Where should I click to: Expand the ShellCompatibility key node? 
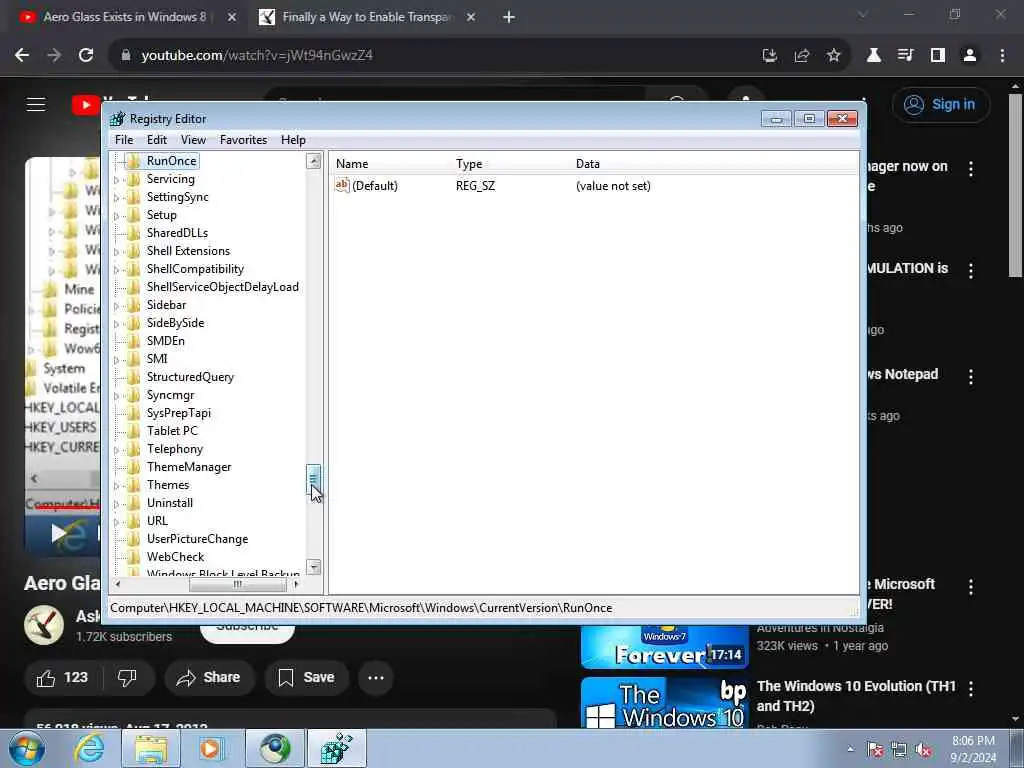117,270
